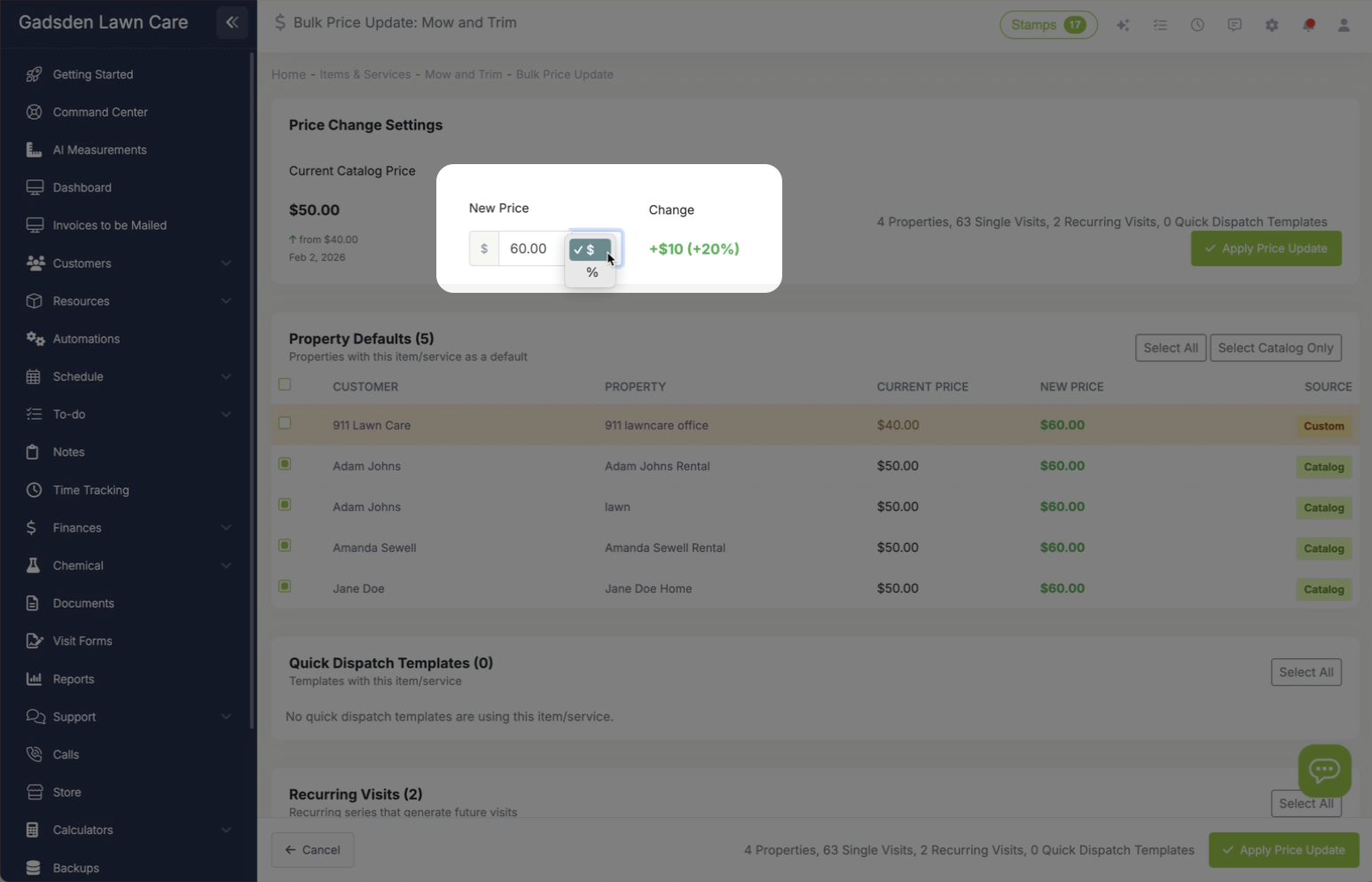1372x882 pixels.
Task: Collapse the sidebar with the double-chevron button
Action: 231,22
